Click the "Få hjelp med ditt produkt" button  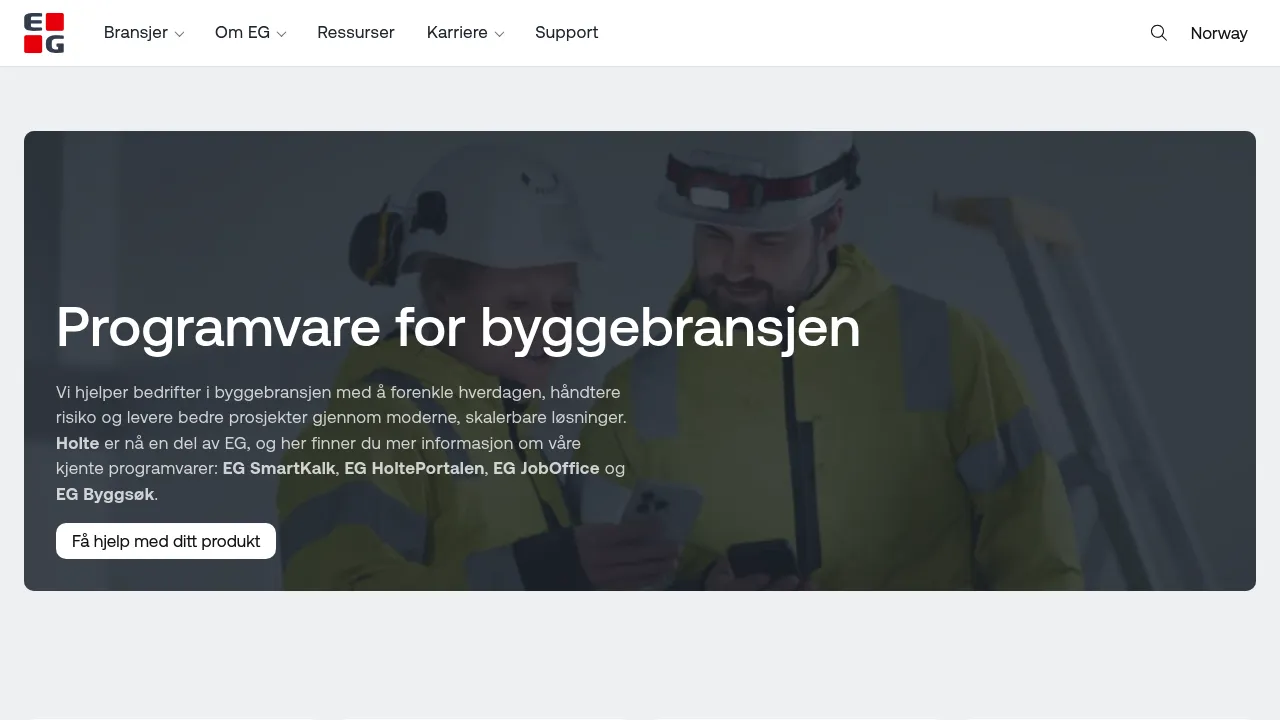[166, 541]
